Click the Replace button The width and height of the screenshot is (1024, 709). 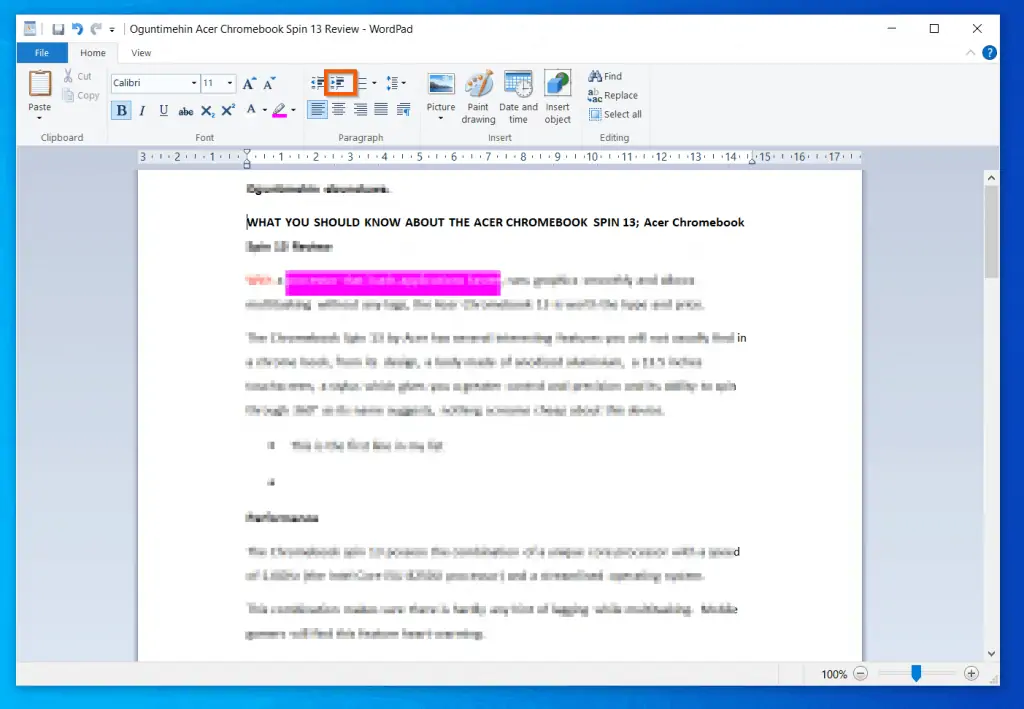(613, 95)
